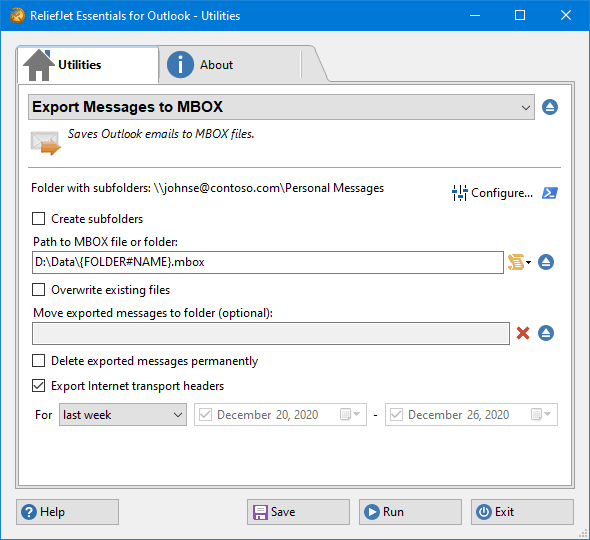Open the macro insert scroll icon for path
This screenshot has height=540, width=590.
tap(519, 262)
